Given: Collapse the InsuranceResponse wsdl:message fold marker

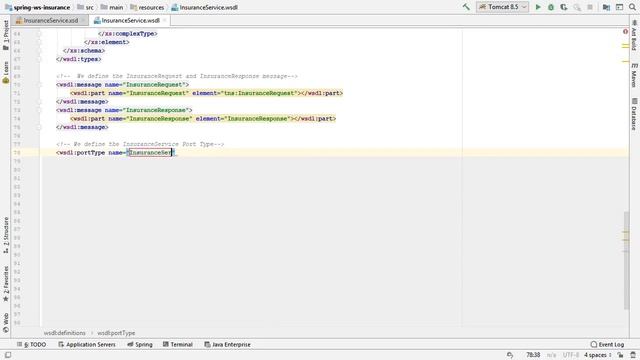Looking at the screenshot, I should [x=40, y=110].
